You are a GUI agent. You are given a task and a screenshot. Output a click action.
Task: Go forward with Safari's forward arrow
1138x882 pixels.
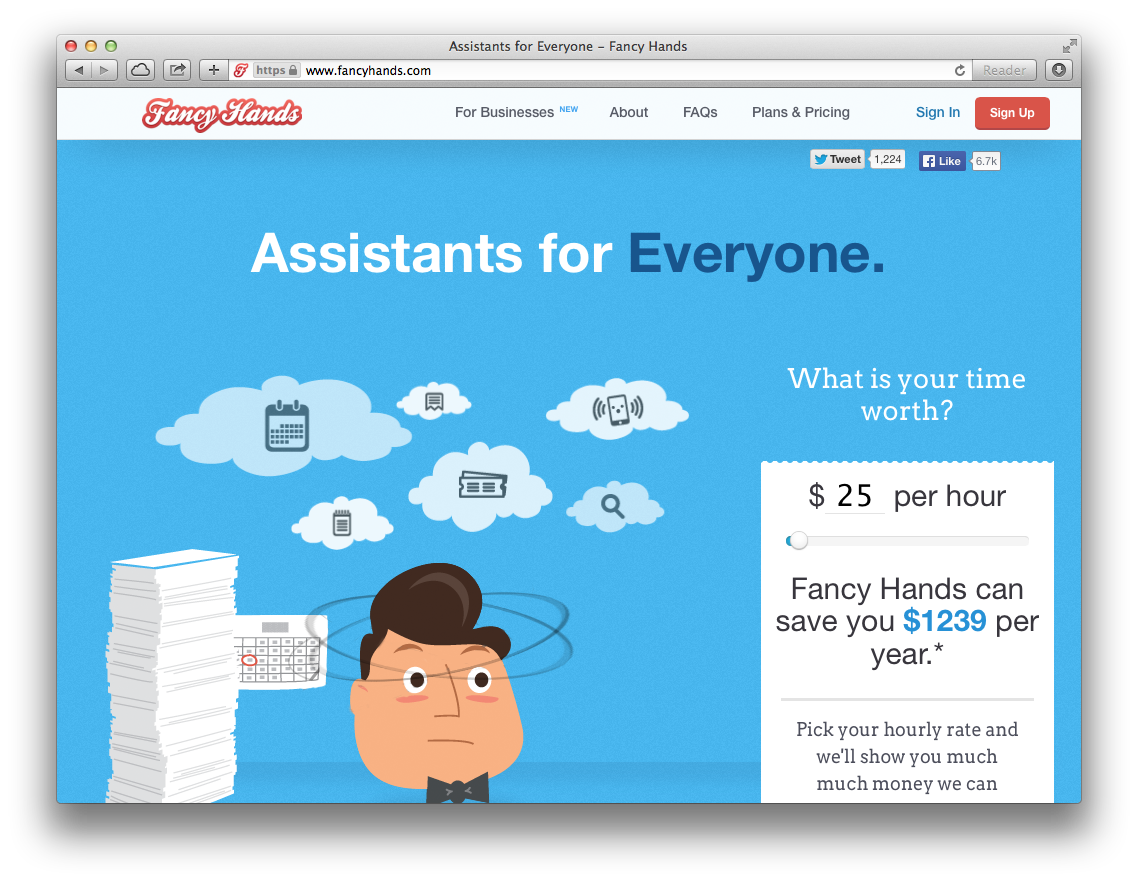coord(105,70)
